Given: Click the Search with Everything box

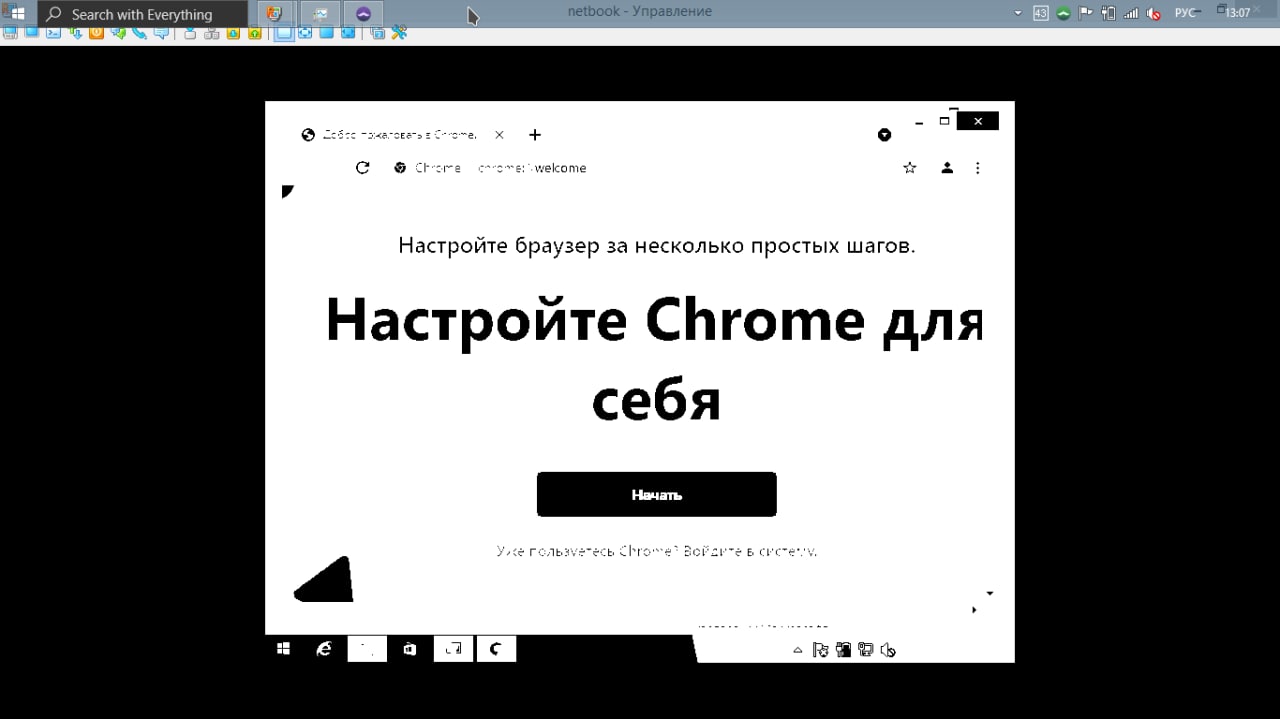Looking at the screenshot, I should pos(143,14).
